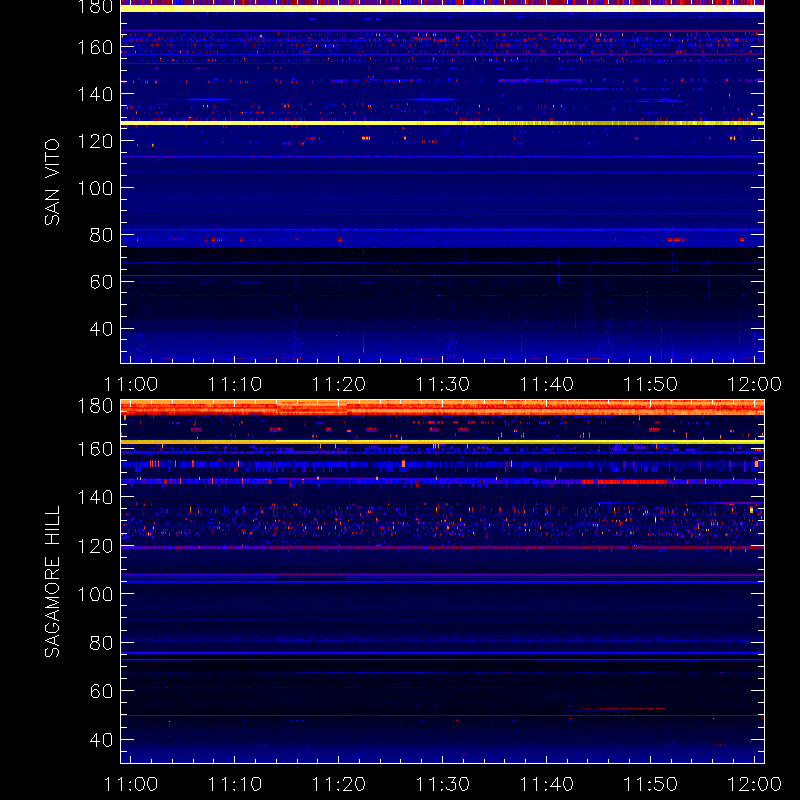The width and height of the screenshot is (800, 800).
Task: Select the 160 tick label on Sagamore Hill plot
Action: 95,449
